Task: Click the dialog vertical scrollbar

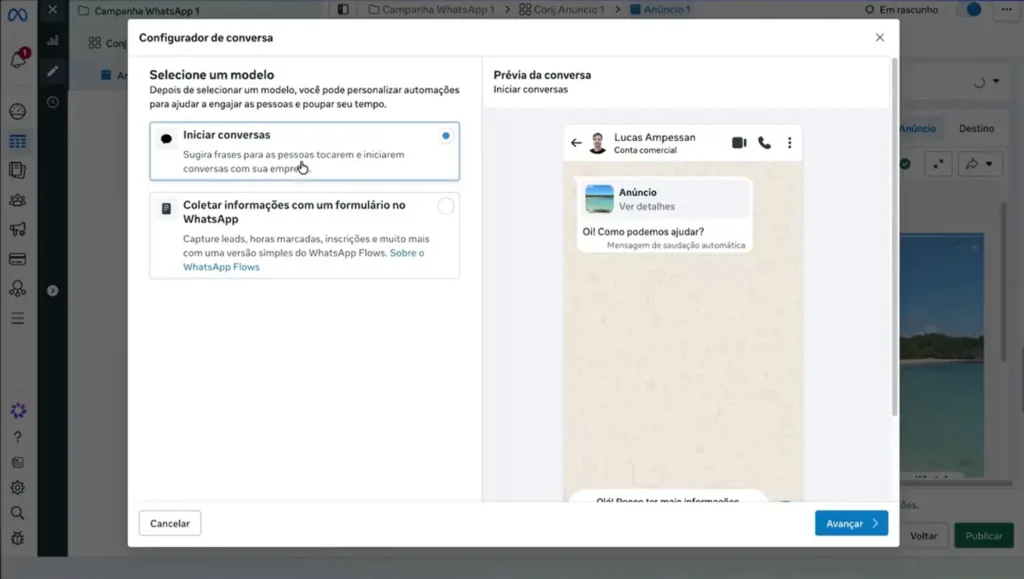Action: (894, 237)
